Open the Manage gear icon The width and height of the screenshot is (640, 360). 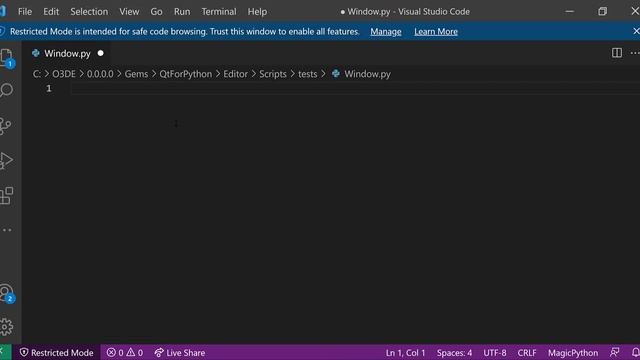[7, 327]
